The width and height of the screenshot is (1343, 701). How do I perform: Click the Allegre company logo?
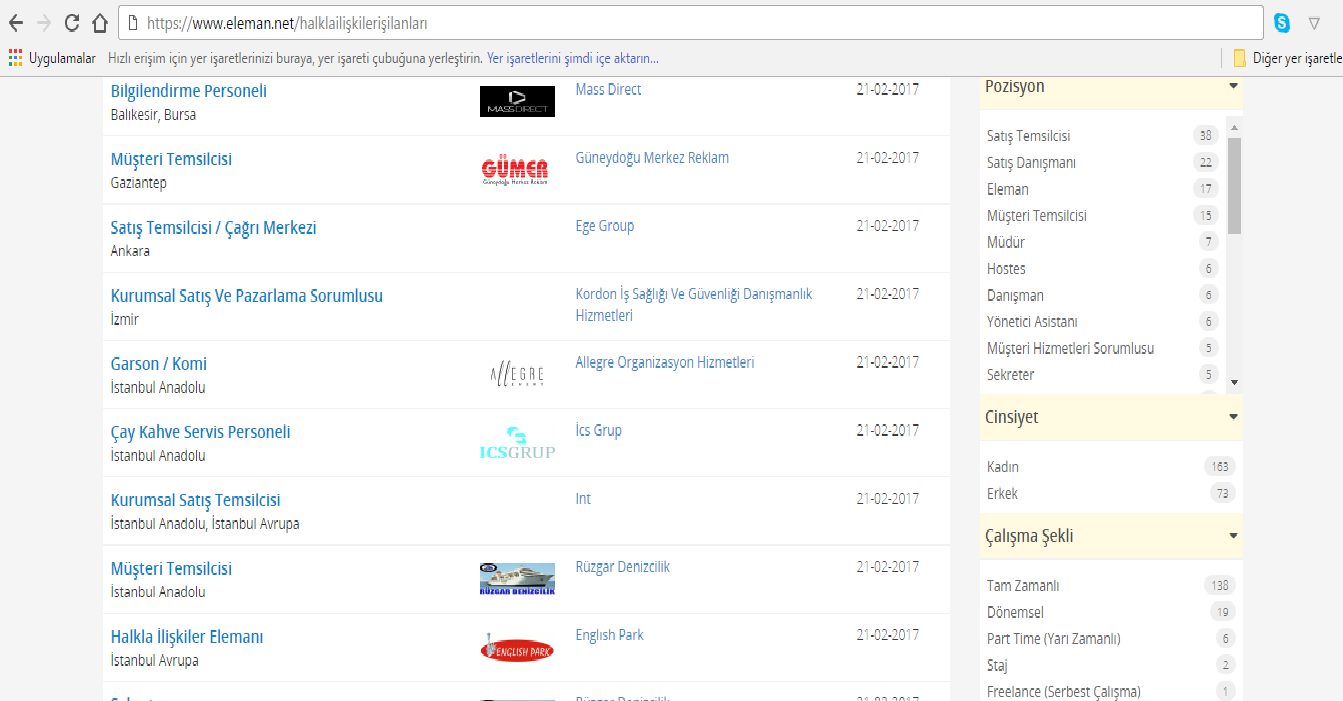click(518, 375)
